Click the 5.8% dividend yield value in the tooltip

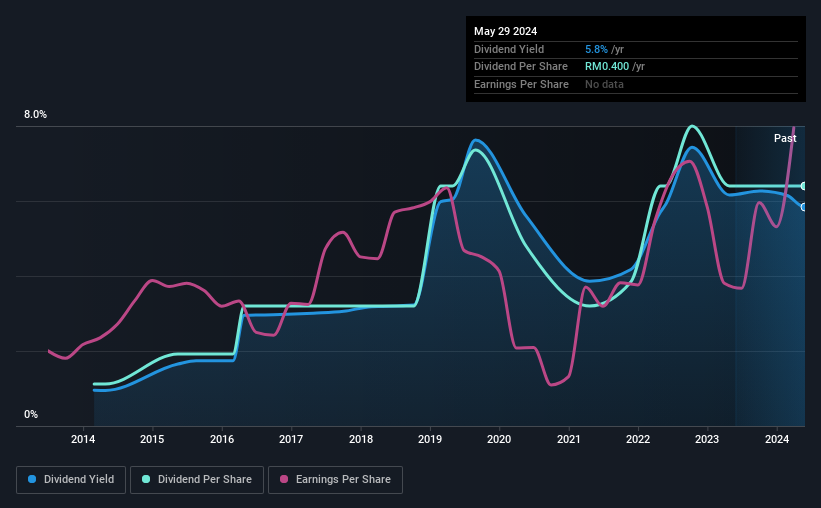596,49
